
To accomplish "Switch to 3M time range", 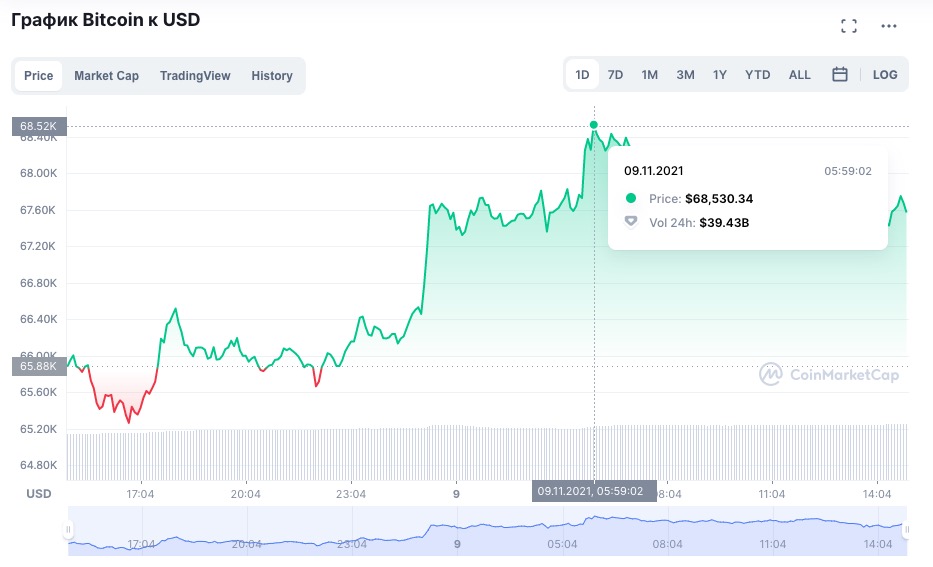I will [685, 75].
